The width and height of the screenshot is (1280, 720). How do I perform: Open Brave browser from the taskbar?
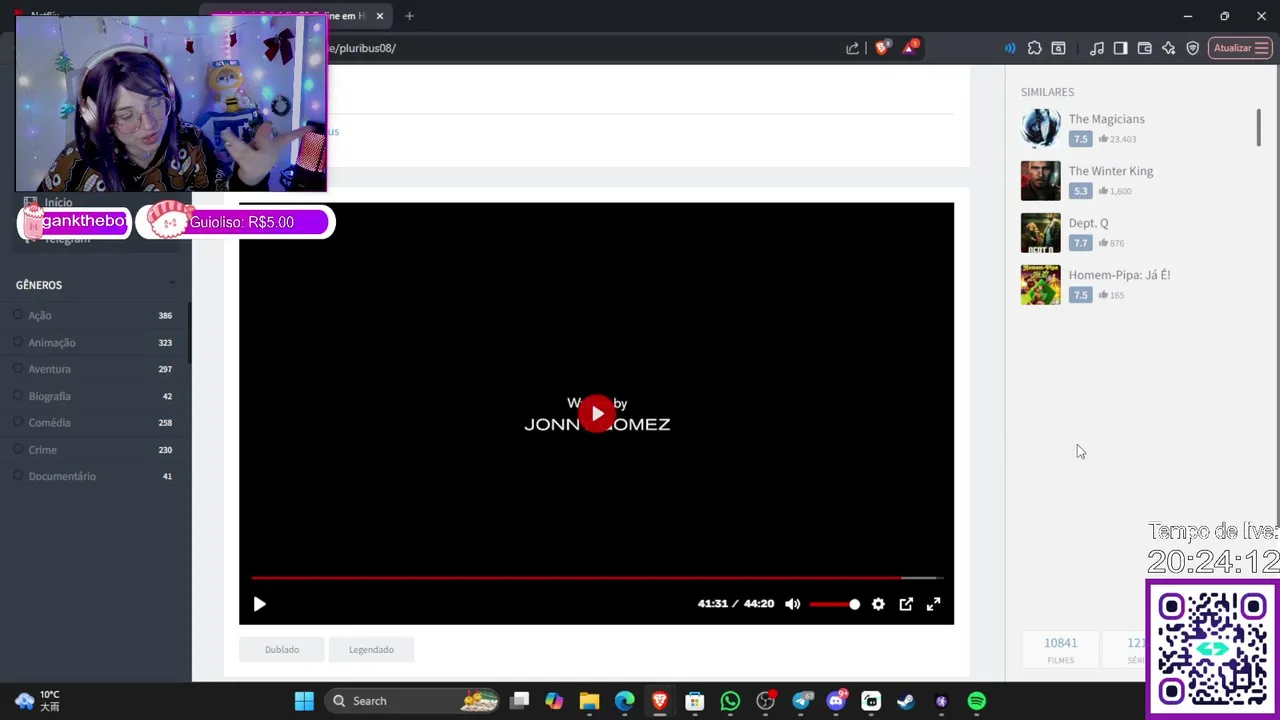659,701
